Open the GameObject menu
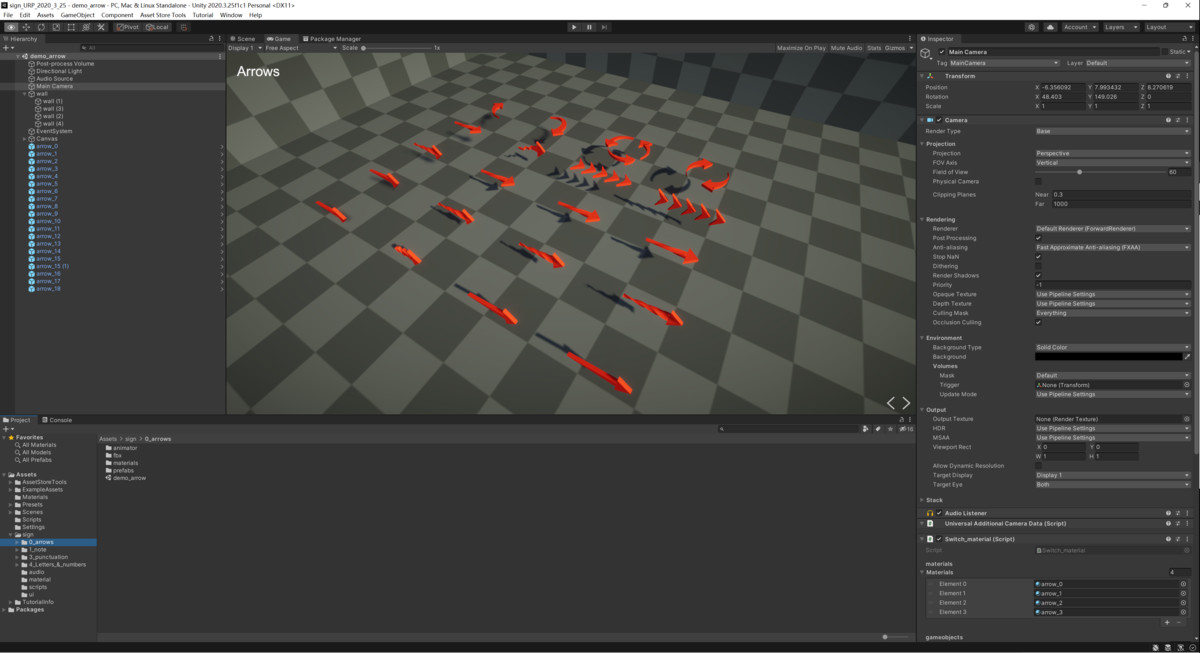The width and height of the screenshot is (1200, 653). click(x=77, y=15)
